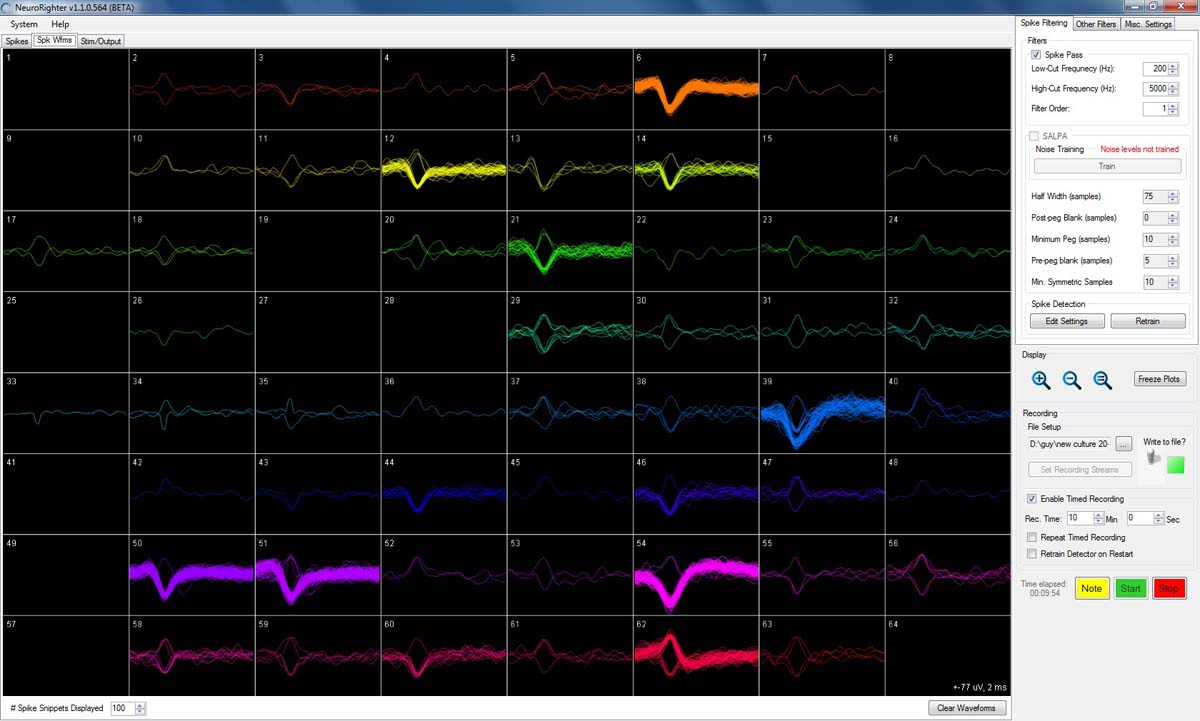Click the green write status indicator square
1200x721 pixels.
(x=1175, y=465)
